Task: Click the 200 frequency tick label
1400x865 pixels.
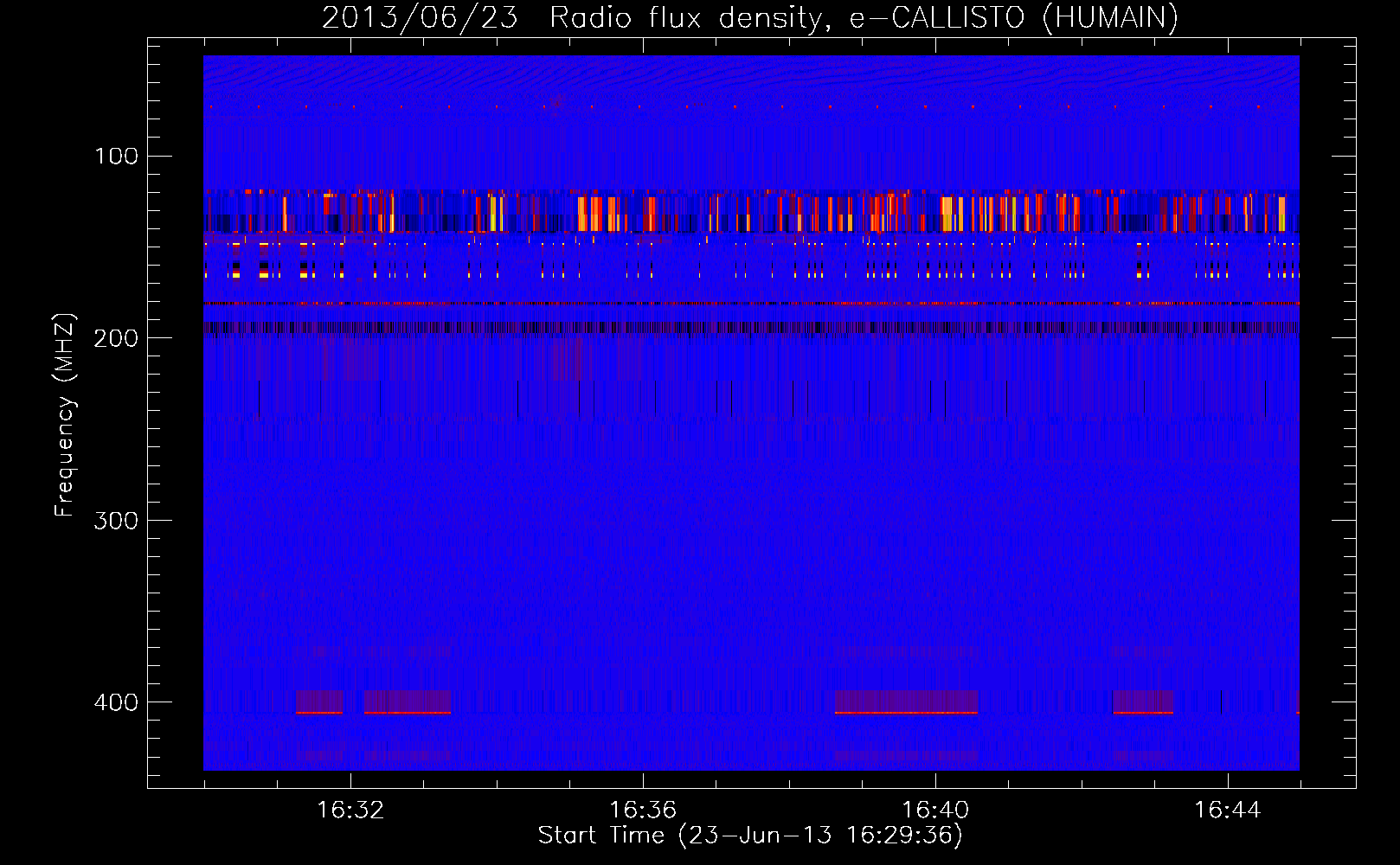Action: pyautogui.click(x=117, y=338)
